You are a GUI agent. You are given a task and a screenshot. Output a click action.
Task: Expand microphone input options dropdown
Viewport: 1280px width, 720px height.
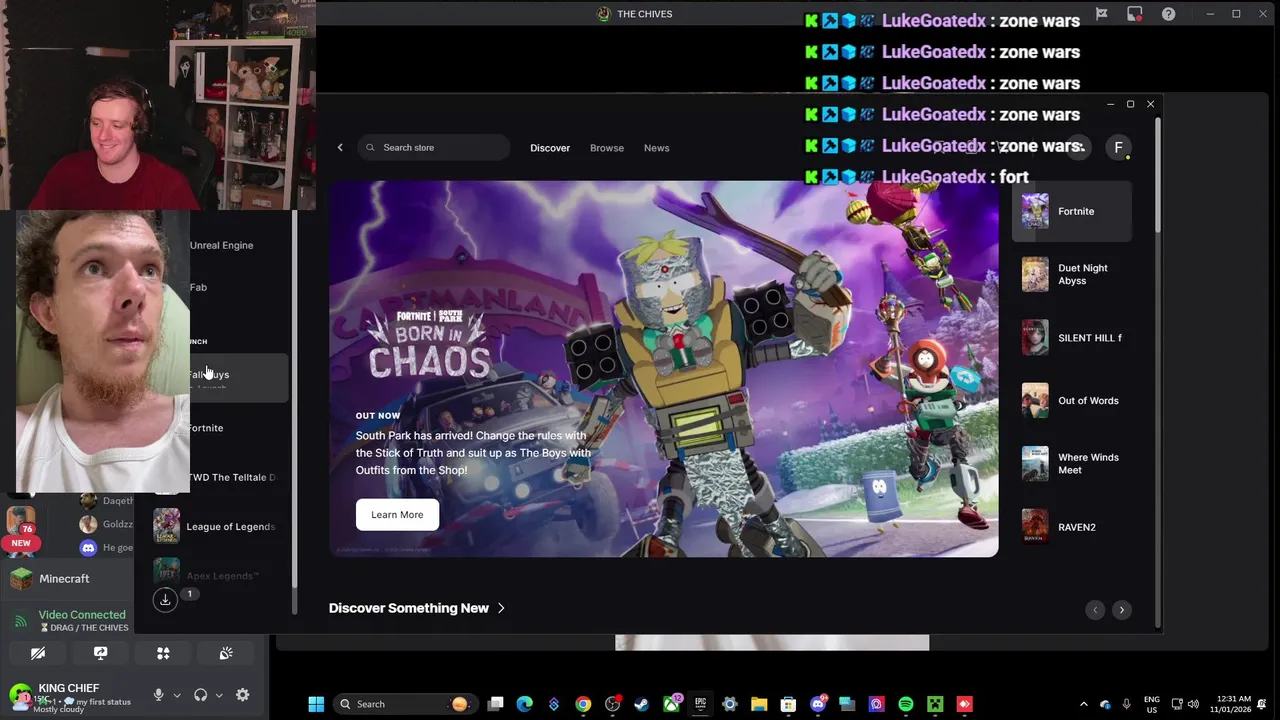click(177, 695)
